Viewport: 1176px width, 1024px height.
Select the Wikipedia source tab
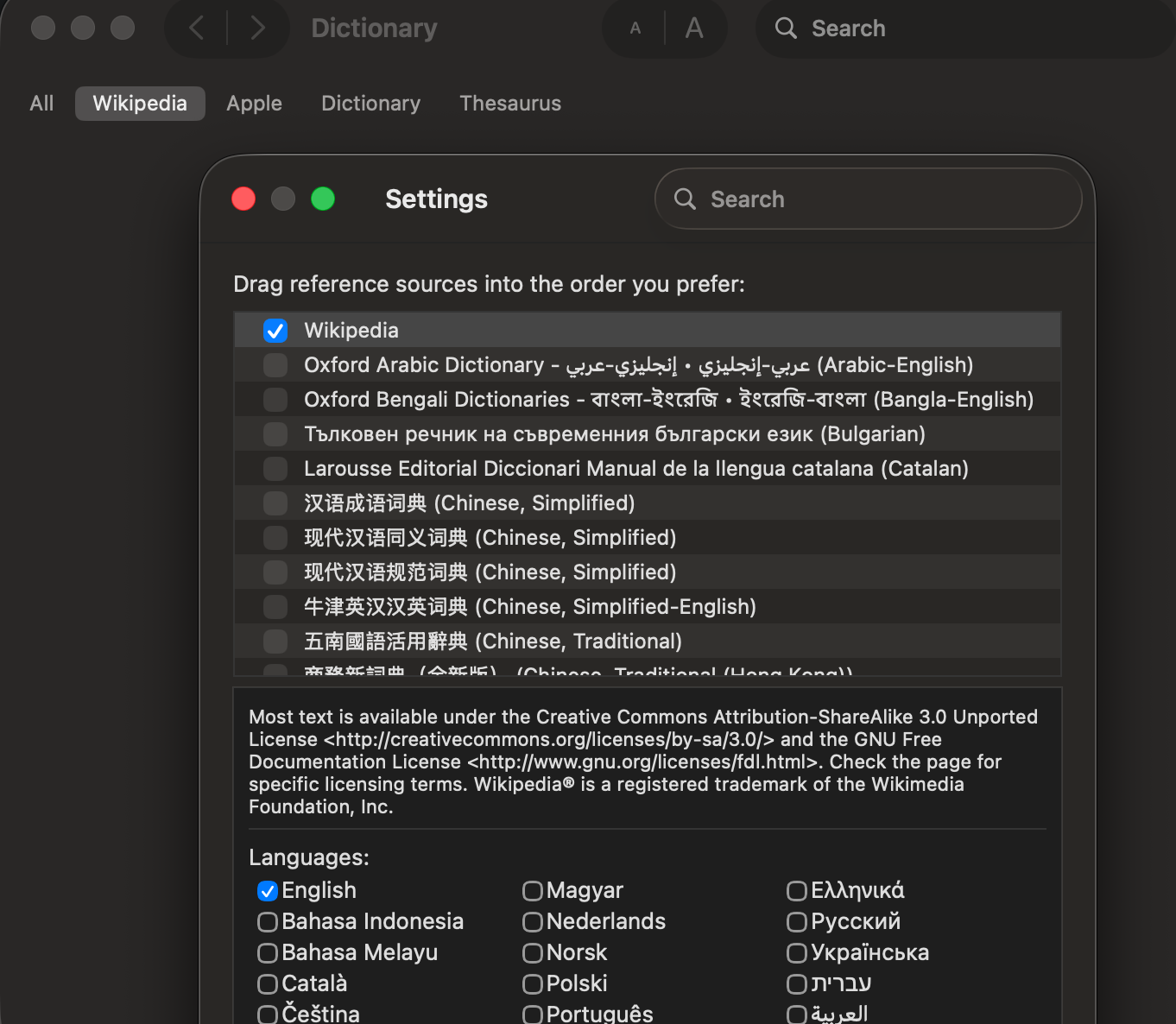(140, 104)
